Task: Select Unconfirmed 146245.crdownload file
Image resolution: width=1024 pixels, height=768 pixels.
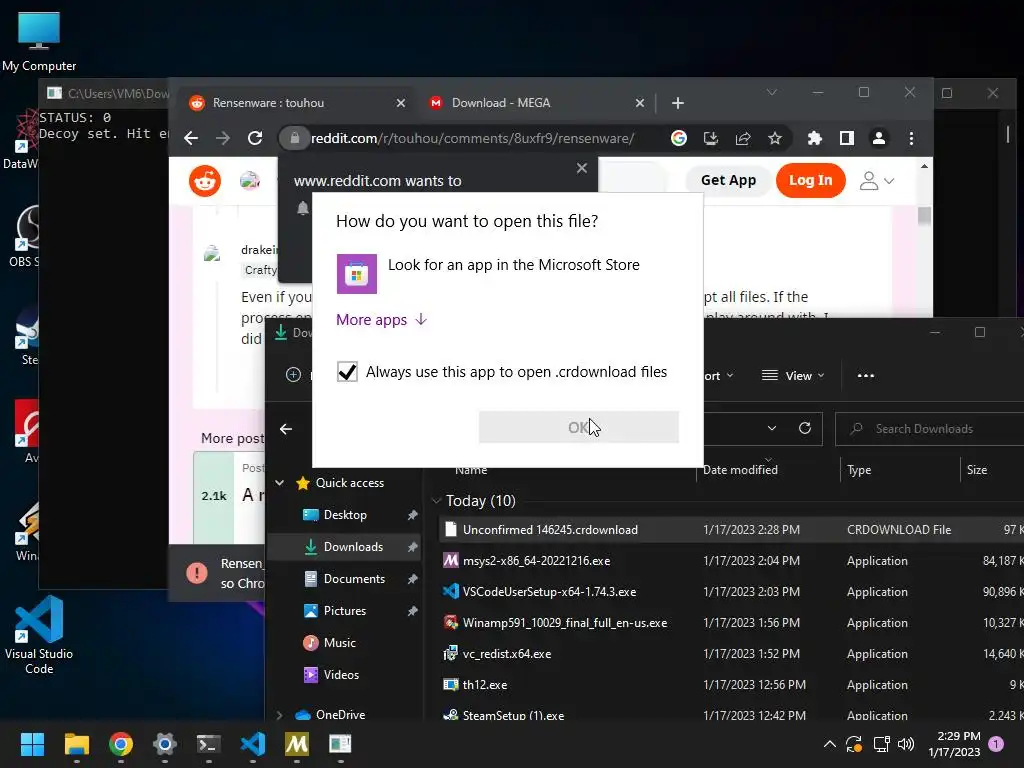Action: pyautogui.click(x=731, y=530)
